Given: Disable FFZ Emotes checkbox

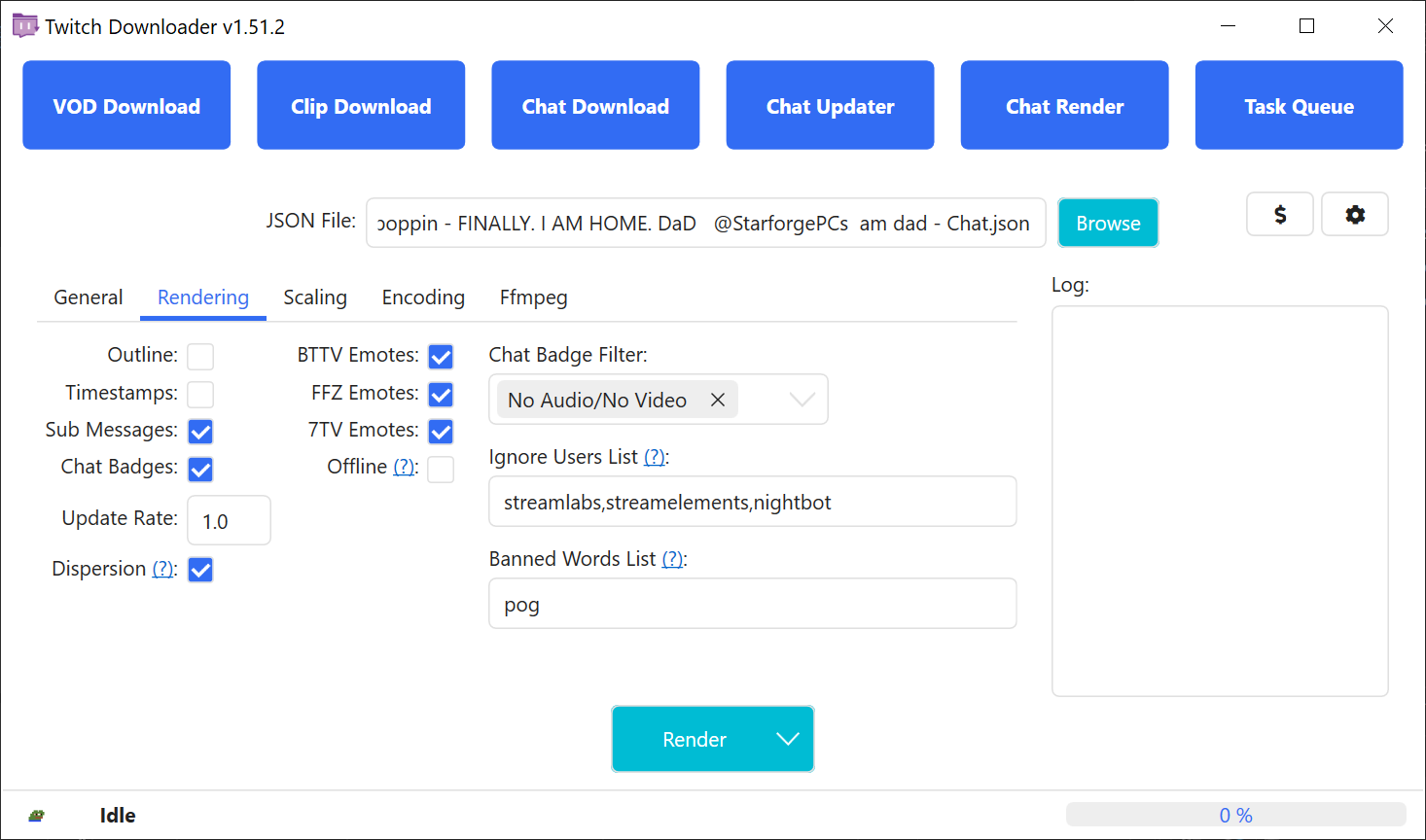Looking at the screenshot, I should tap(441, 394).
